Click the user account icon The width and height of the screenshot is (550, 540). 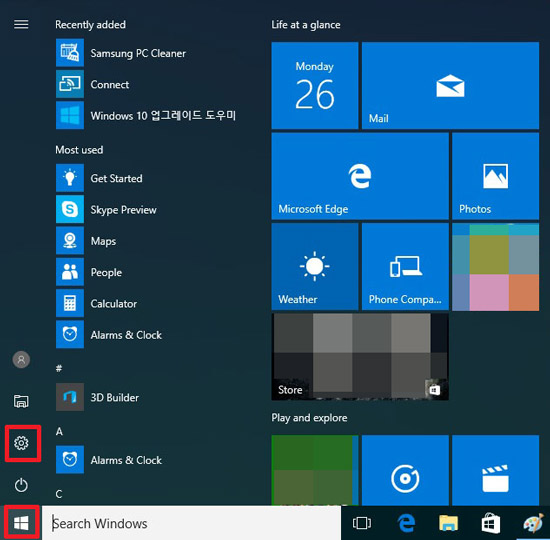[x=21, y=360]
